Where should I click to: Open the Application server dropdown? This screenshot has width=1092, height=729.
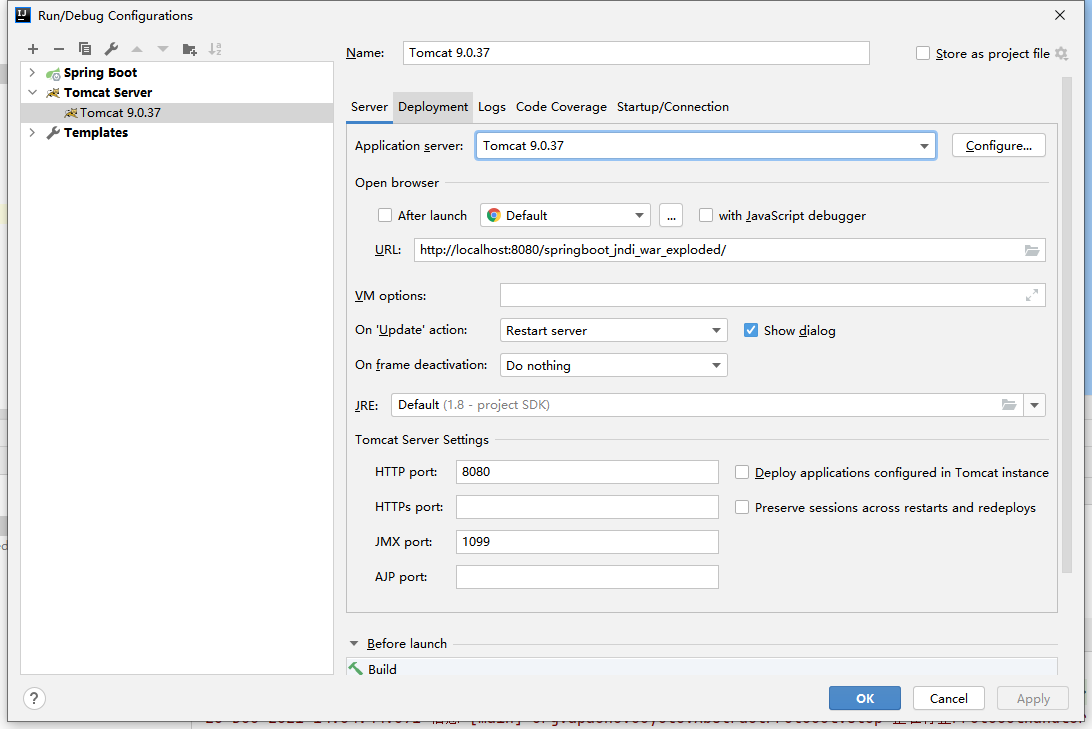[705, 146]
